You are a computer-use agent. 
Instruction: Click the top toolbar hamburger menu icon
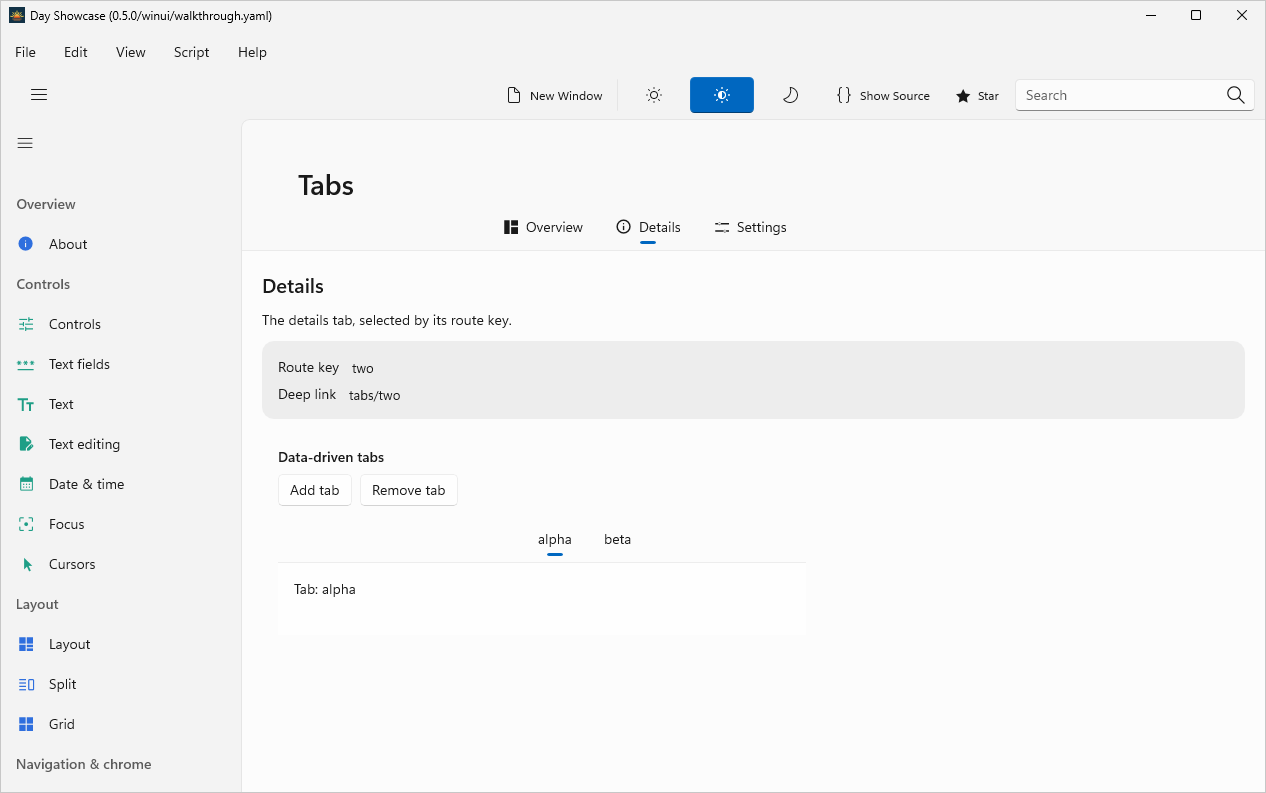39,95
